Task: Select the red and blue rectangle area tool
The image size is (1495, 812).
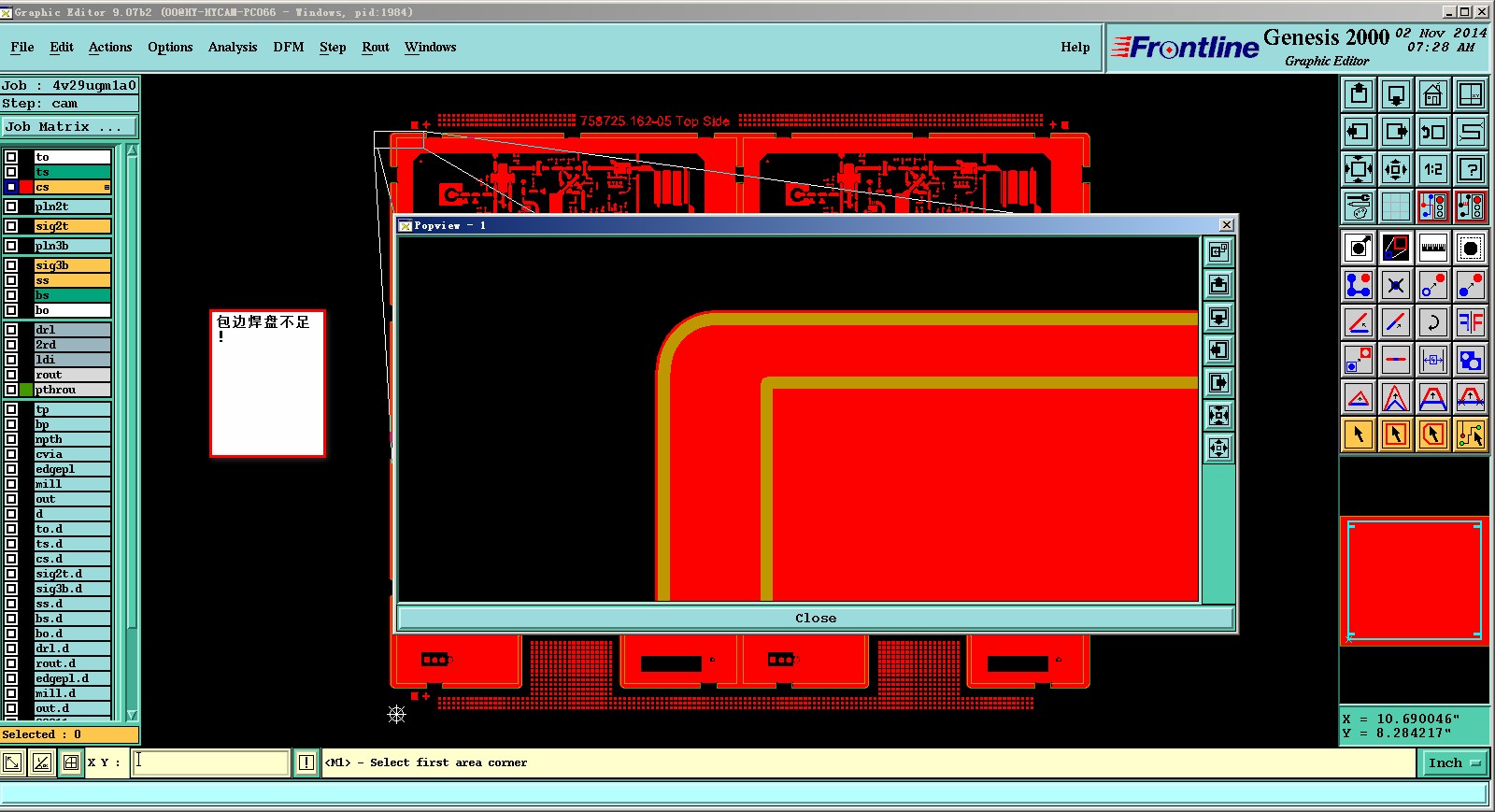Action: pos(1396,248)
